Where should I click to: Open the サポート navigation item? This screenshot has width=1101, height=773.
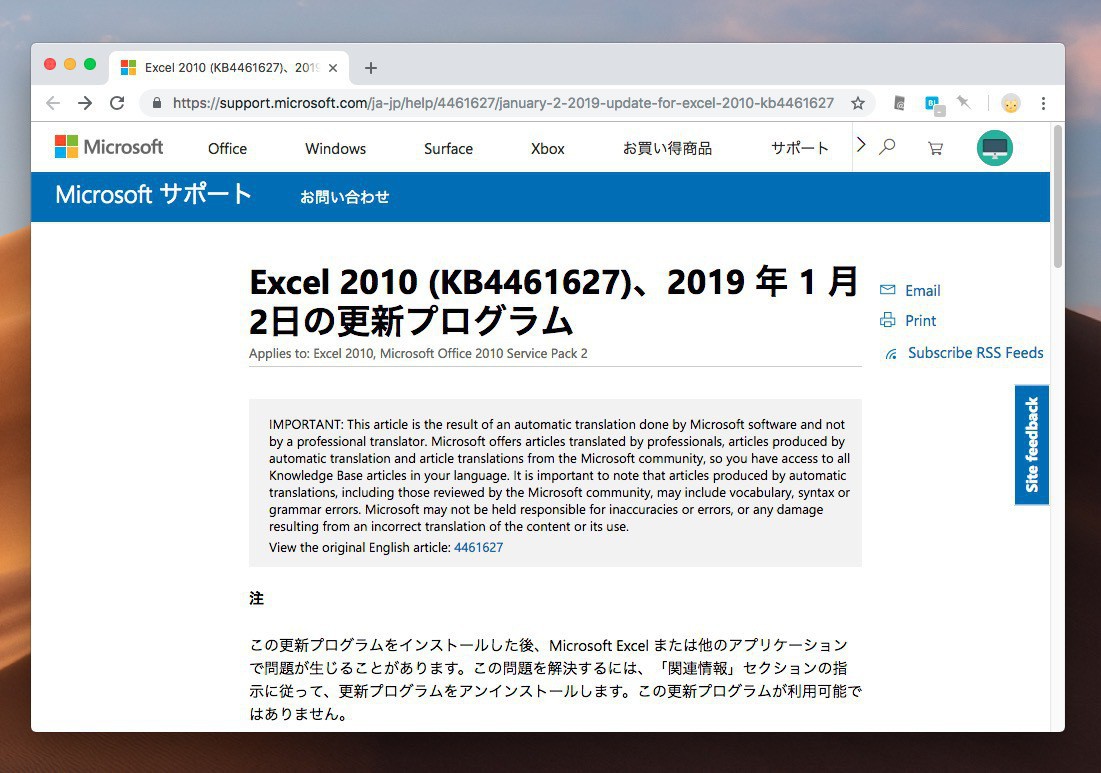800,148
